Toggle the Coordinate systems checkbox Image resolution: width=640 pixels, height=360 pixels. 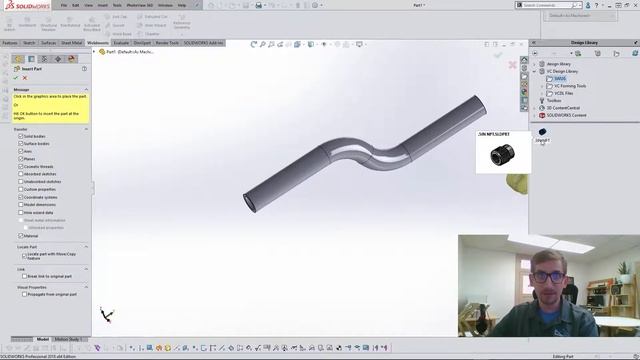(21, 197)
